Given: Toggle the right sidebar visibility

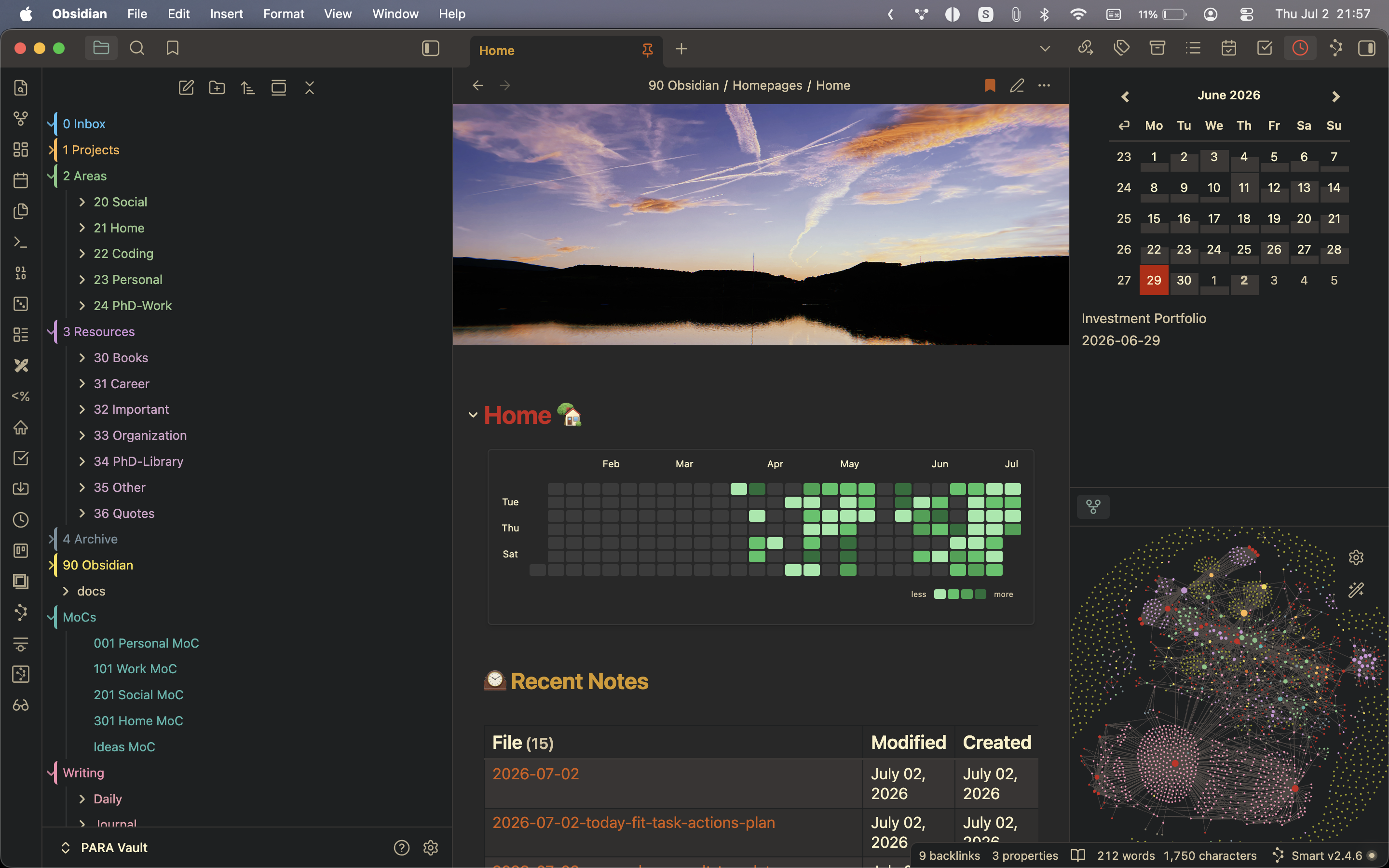Looking at the screenshot, I should click(x=1367, y=48).
